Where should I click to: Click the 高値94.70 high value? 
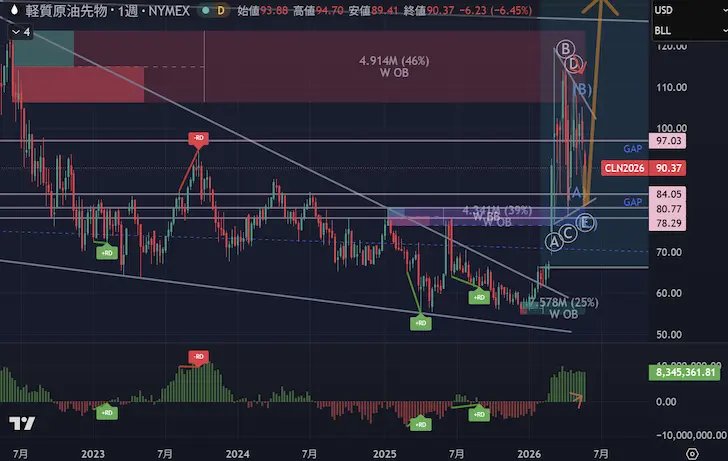318,10
